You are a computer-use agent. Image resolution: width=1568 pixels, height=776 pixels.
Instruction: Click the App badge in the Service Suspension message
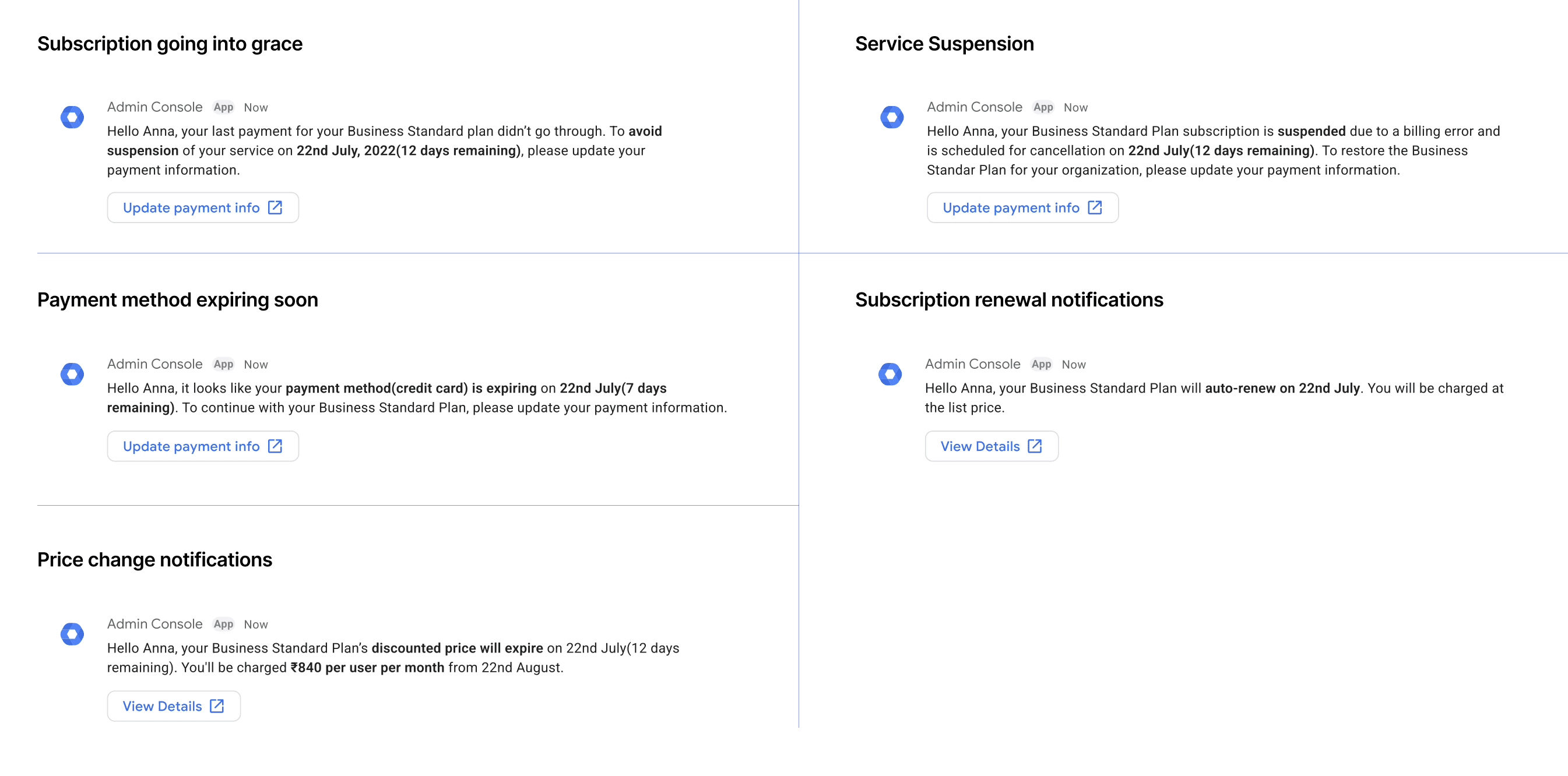point(1043,108)
